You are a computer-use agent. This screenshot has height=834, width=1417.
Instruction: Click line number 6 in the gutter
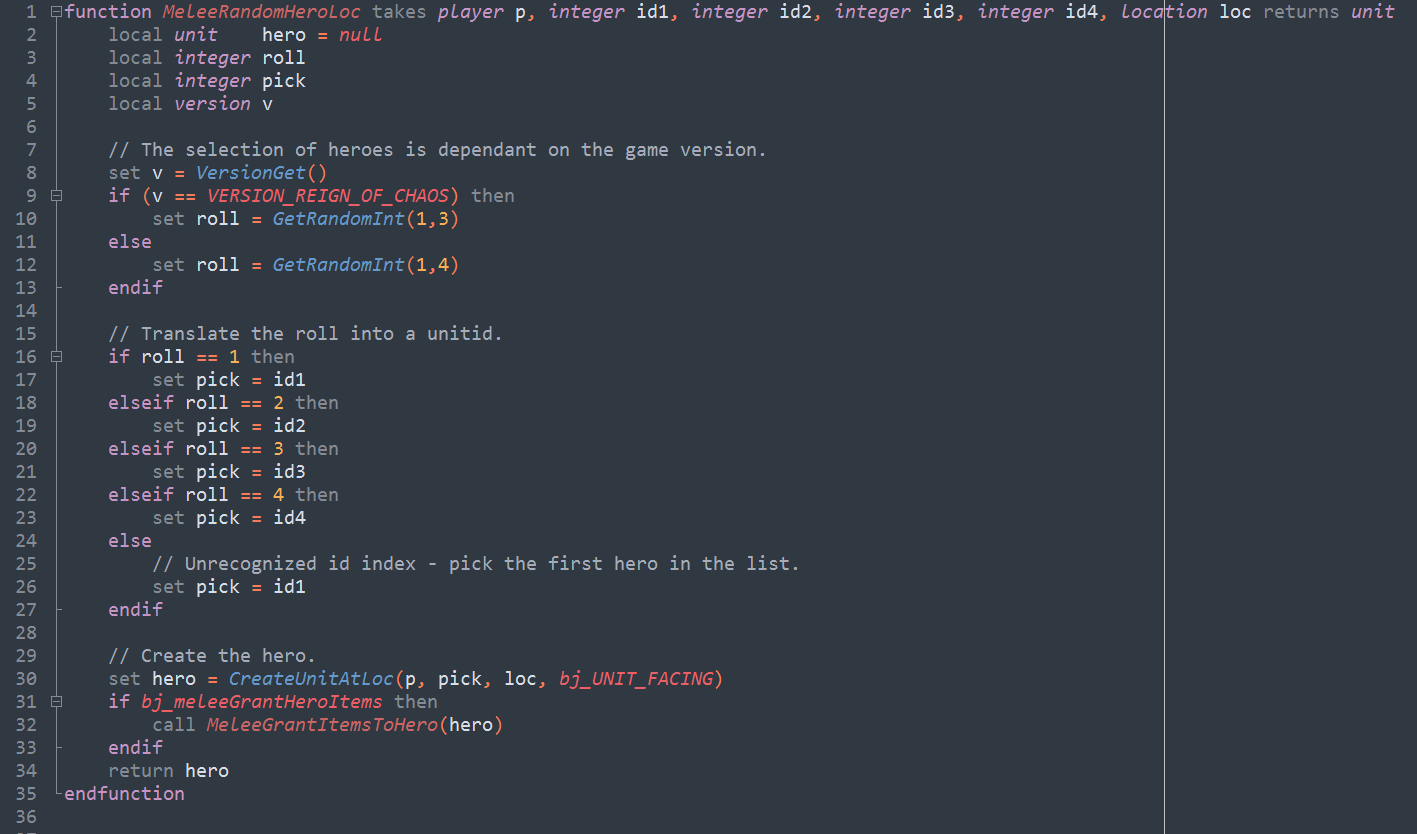(x=31, y=127)
